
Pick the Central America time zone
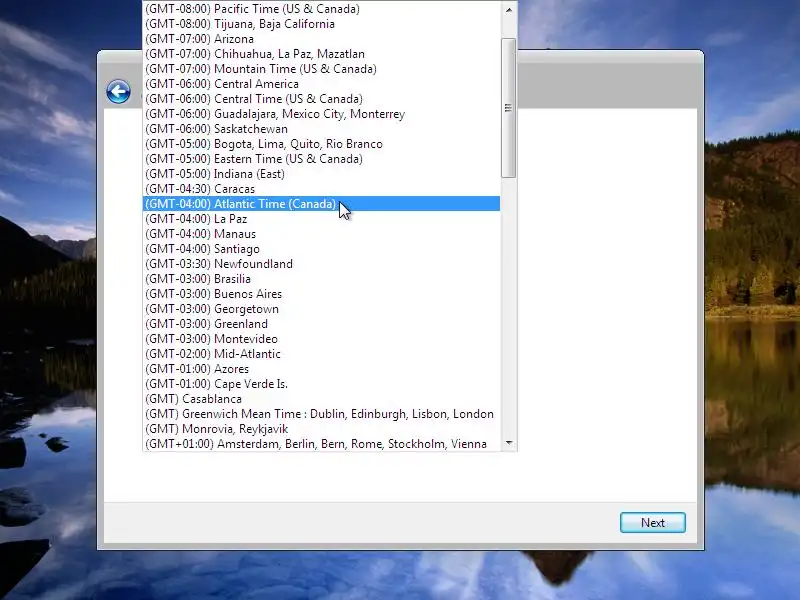click(x=321, y=84)
